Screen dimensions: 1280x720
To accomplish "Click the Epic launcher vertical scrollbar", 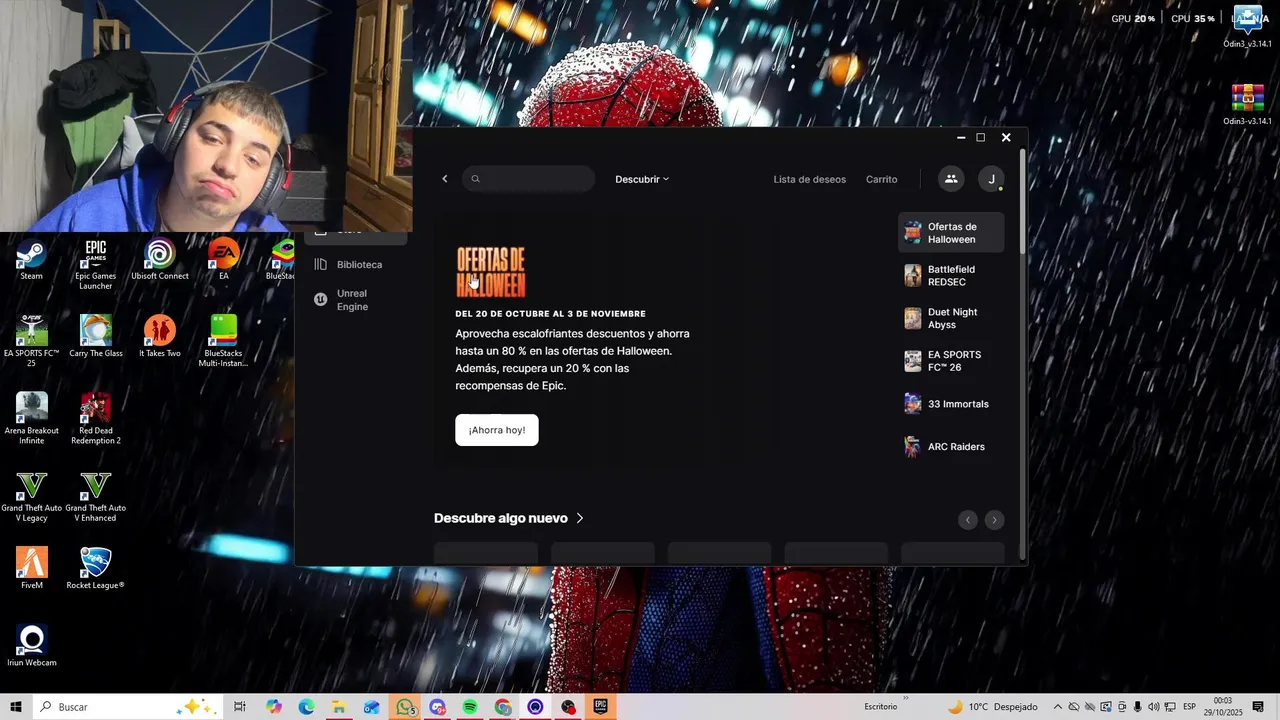I will [1021, 200].
